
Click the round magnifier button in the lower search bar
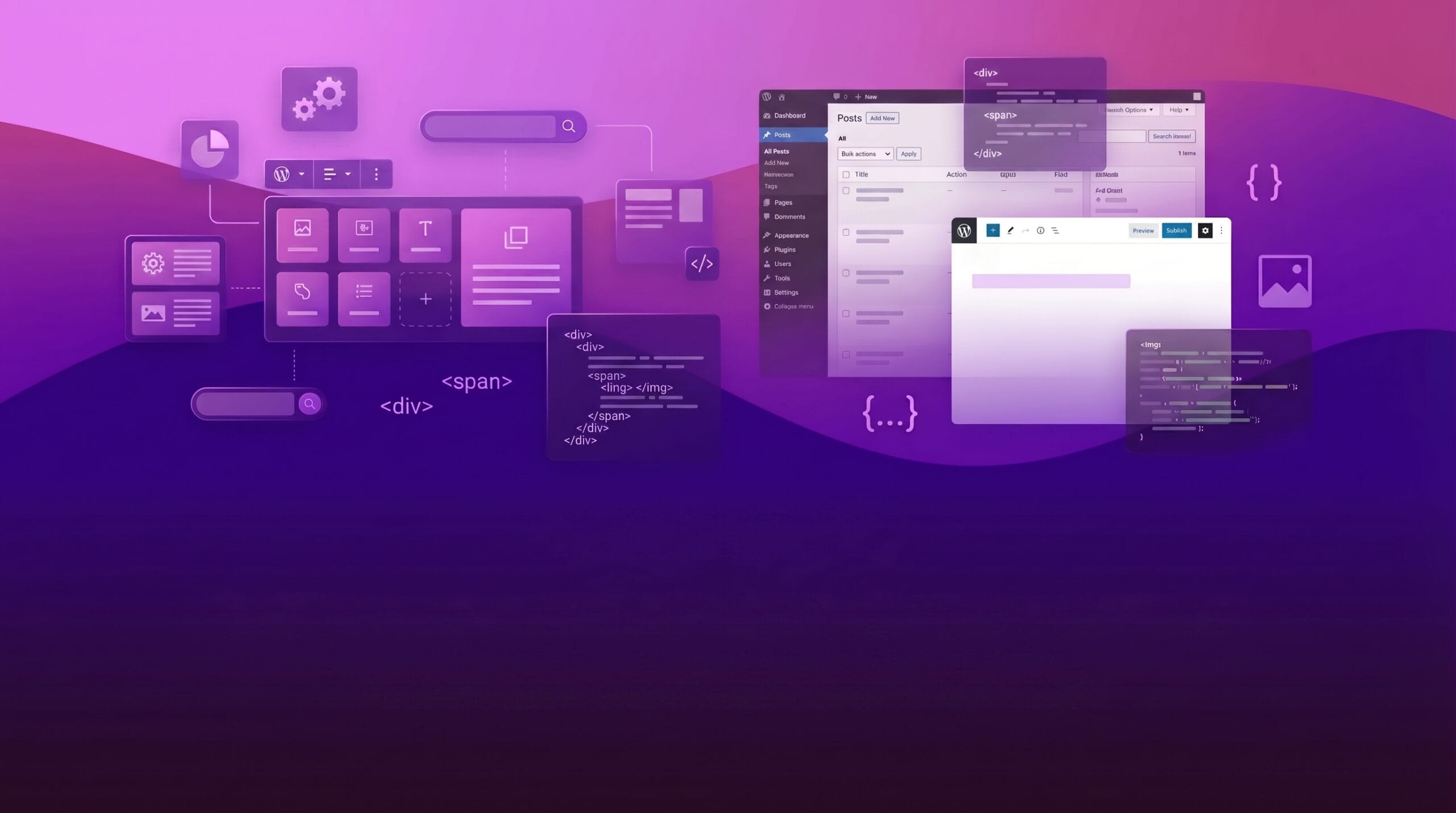click(309, 404)
